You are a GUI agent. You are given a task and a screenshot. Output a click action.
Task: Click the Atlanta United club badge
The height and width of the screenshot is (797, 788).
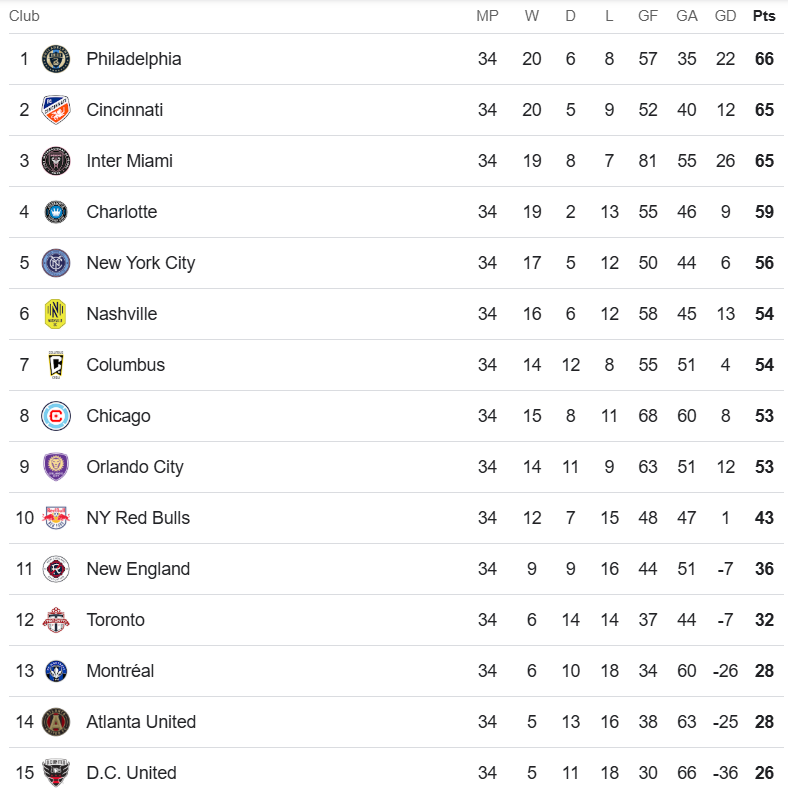(56, 722)
